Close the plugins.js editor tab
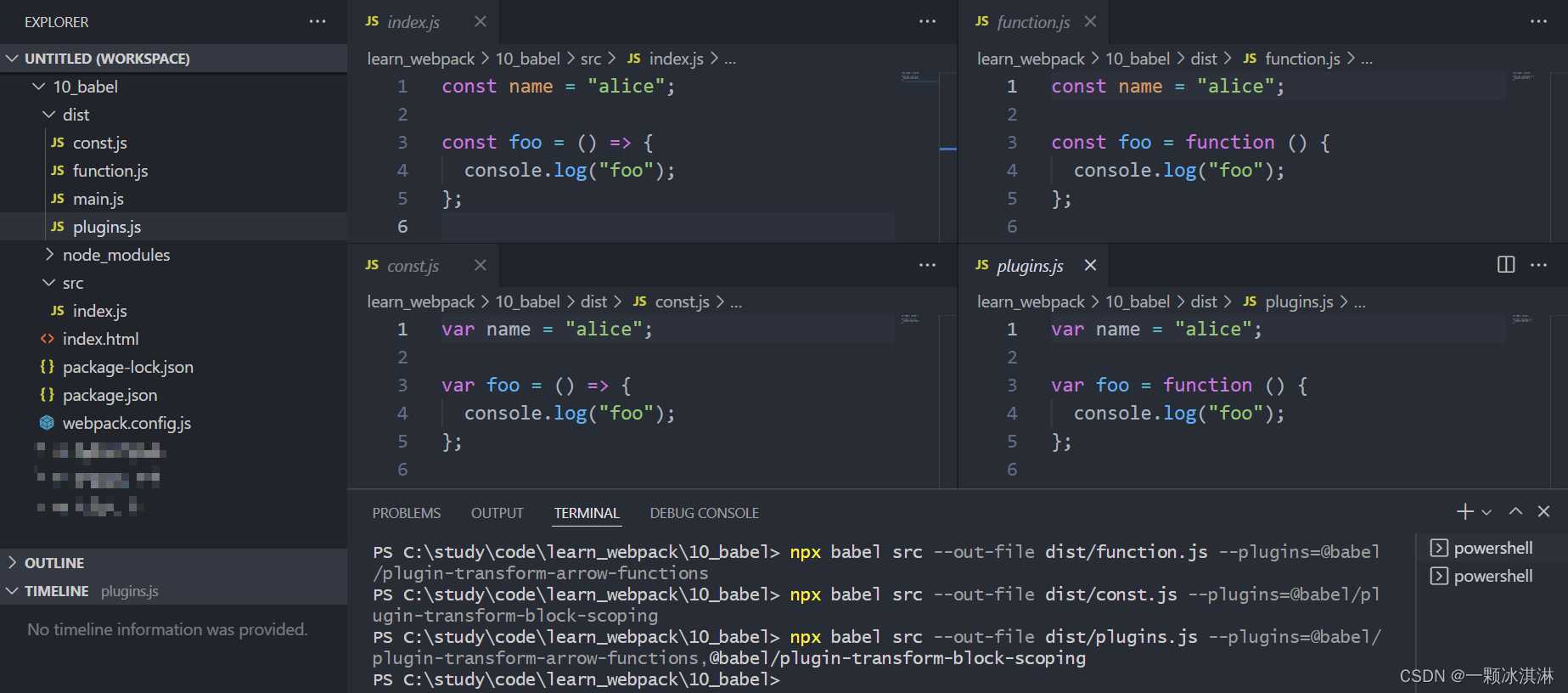This screenshot has width=1568, height=693. click(x=1091, y=266)
